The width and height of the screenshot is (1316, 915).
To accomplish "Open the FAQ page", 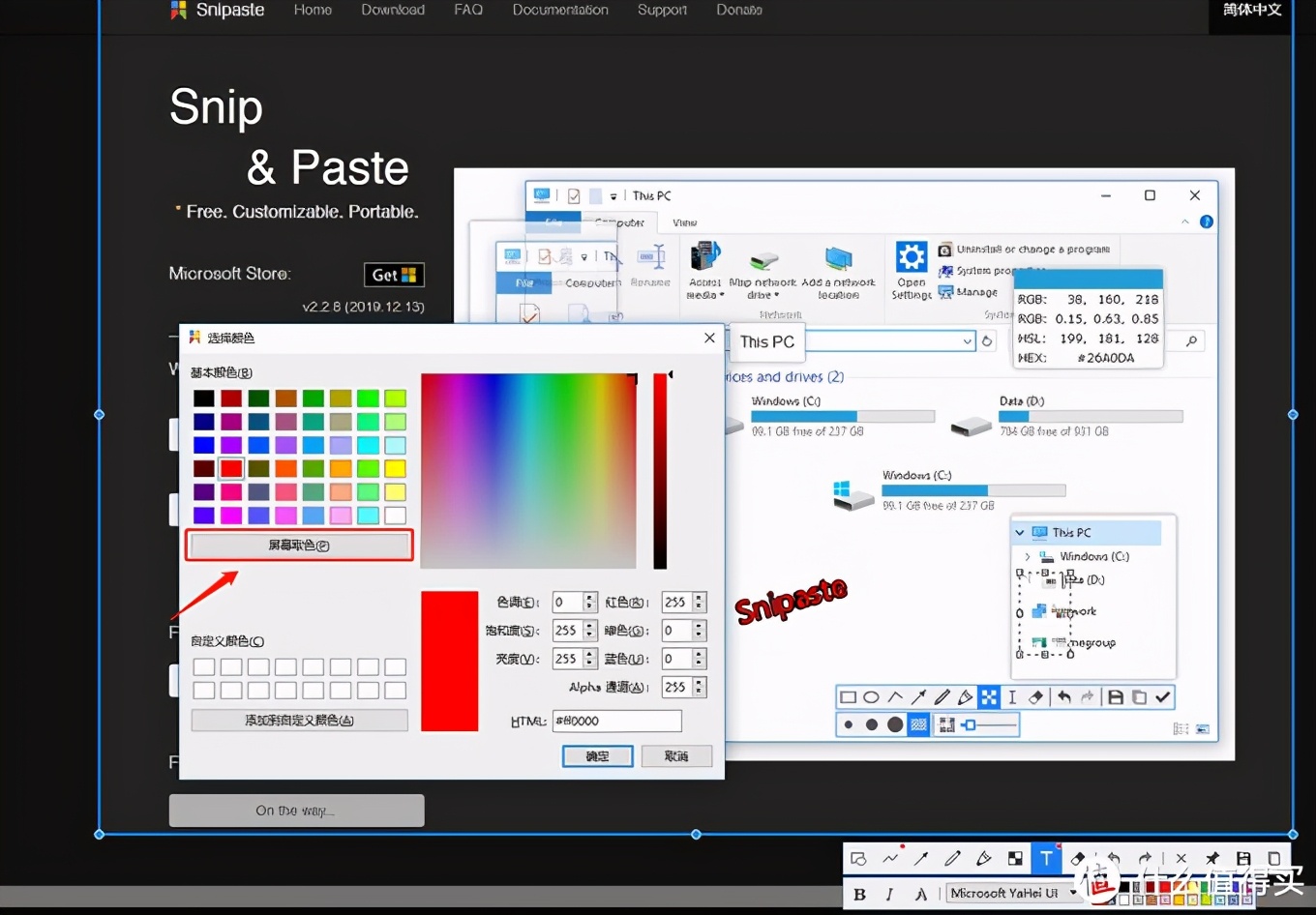I will pos(468,10).
